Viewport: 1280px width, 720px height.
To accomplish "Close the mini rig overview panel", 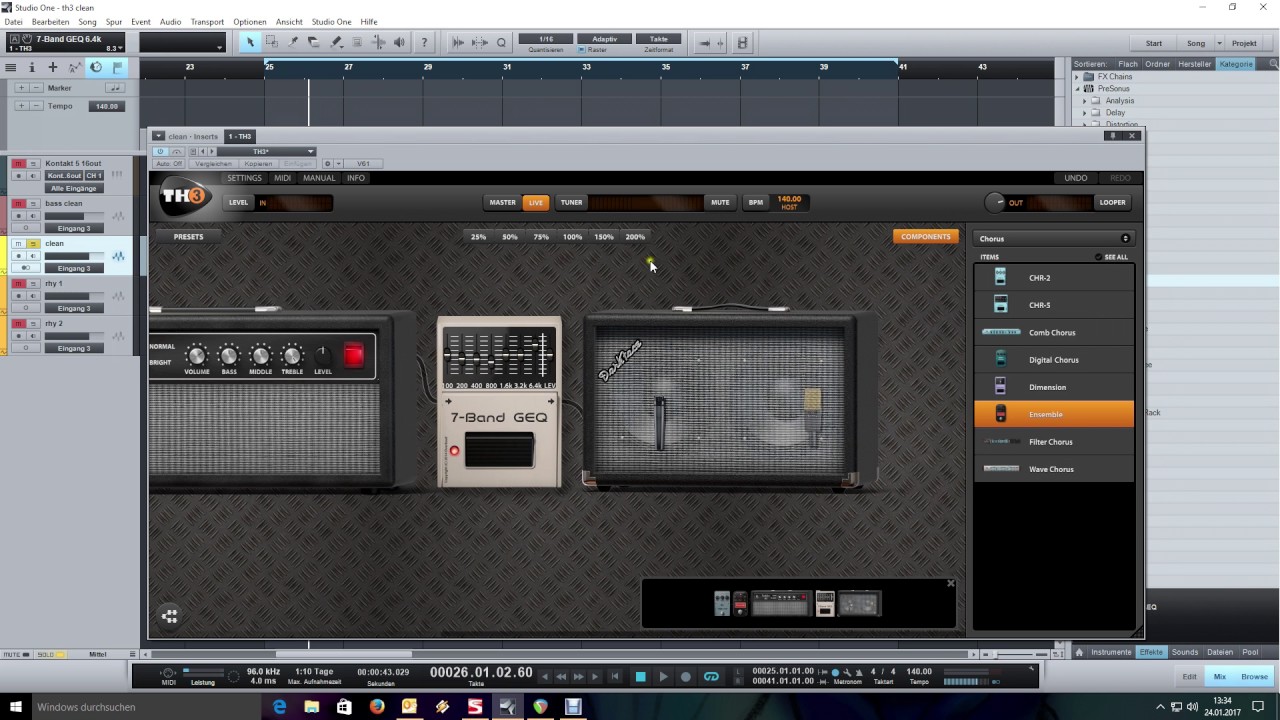I will [x=951, y=584].
